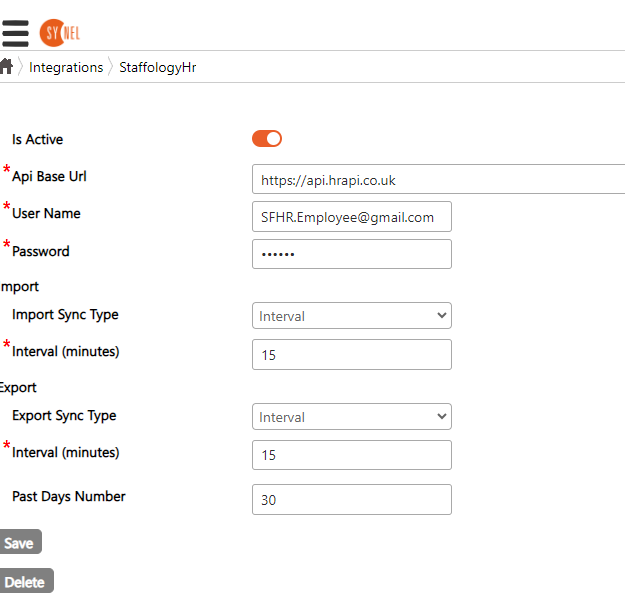The height and width of the screenshot is (600, 625).
Task: Open the hamburger navigation menu
Action: 15,33
